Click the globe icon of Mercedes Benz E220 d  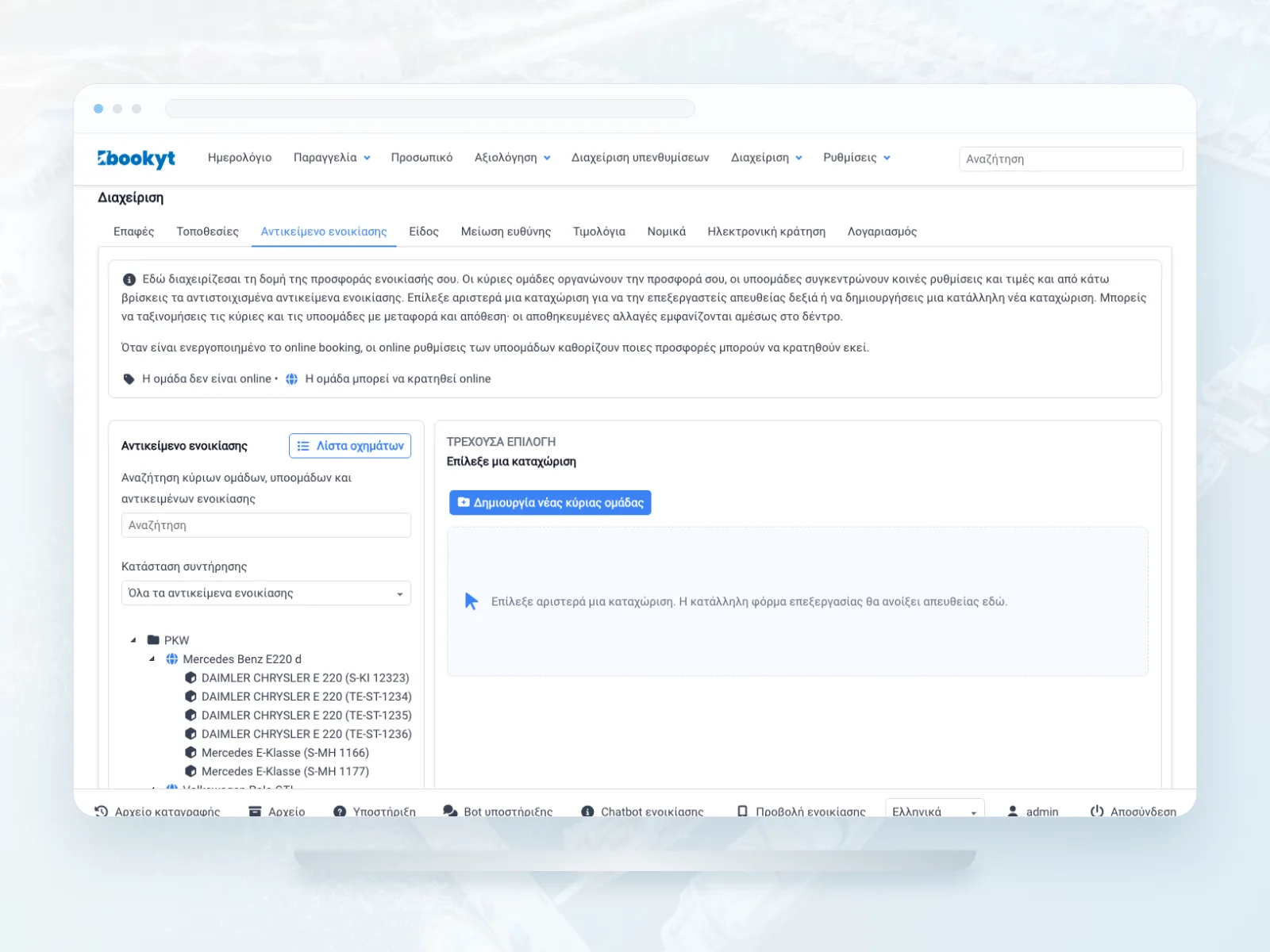172,659
